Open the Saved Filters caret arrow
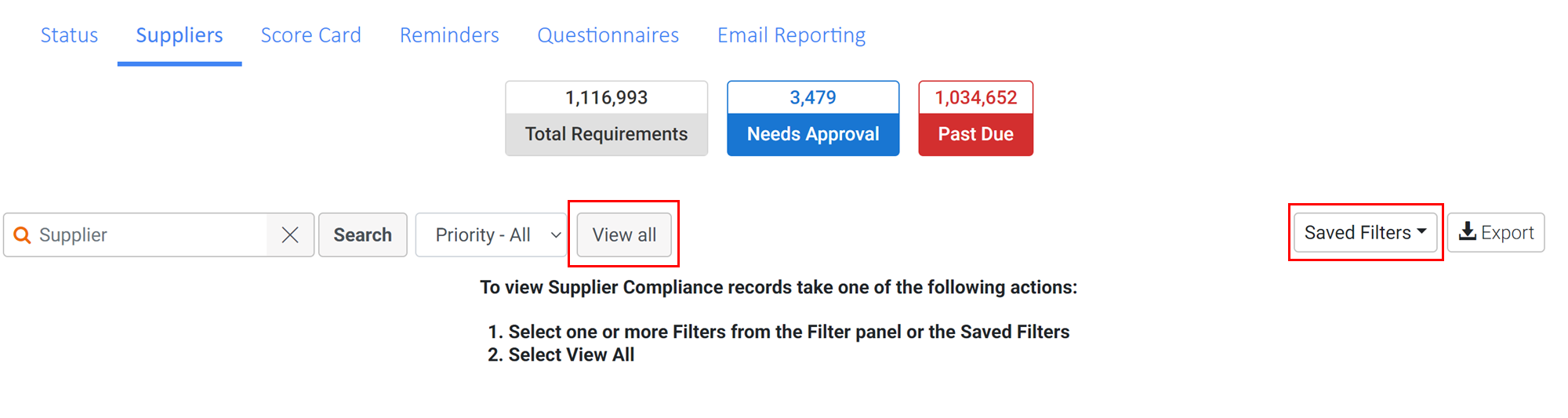 [1421, 231]
